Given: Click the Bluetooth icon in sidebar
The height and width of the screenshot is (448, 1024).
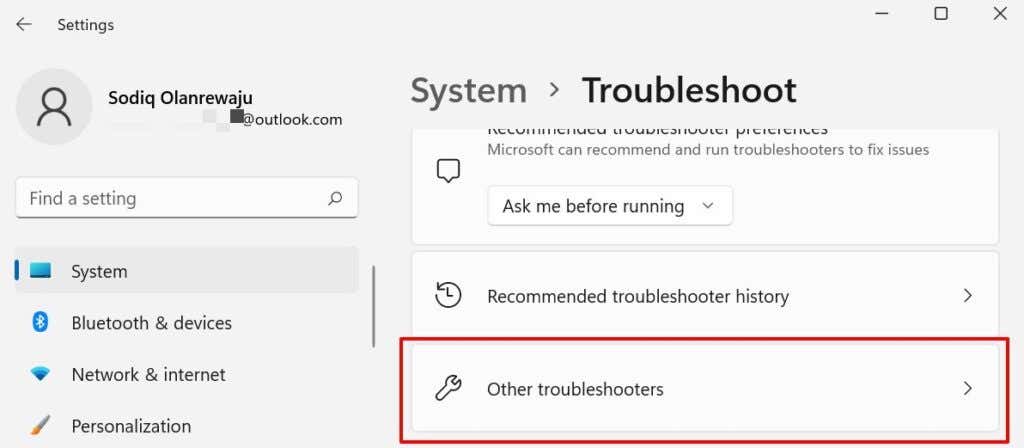Looking at the screenshot, I should tap(40, 322).
